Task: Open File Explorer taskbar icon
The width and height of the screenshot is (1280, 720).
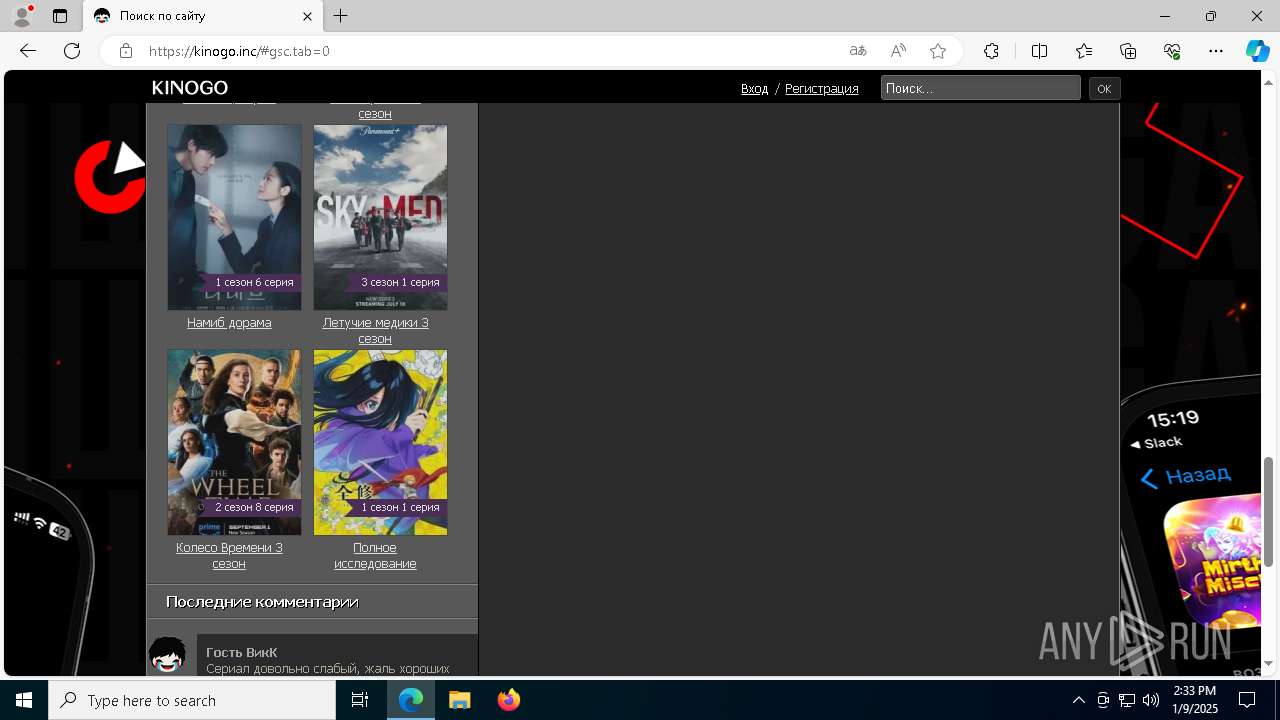Action: (459, 700)
